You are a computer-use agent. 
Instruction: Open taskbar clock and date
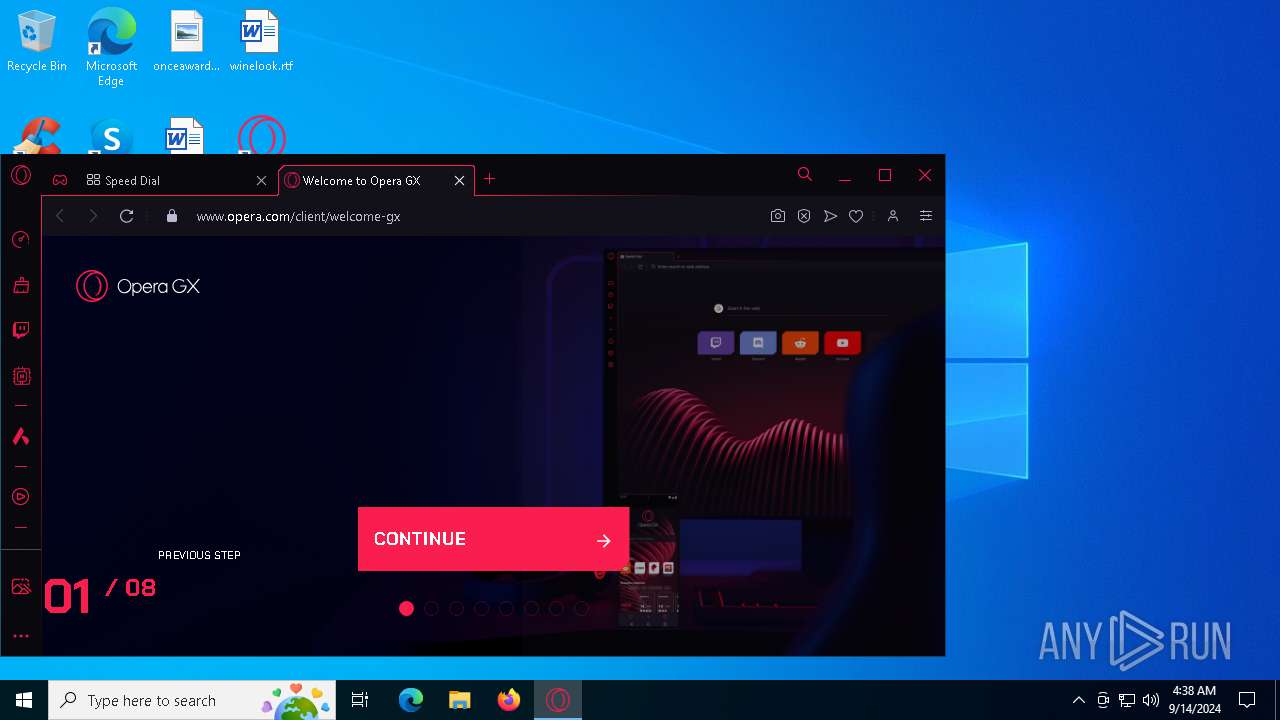1194,700
